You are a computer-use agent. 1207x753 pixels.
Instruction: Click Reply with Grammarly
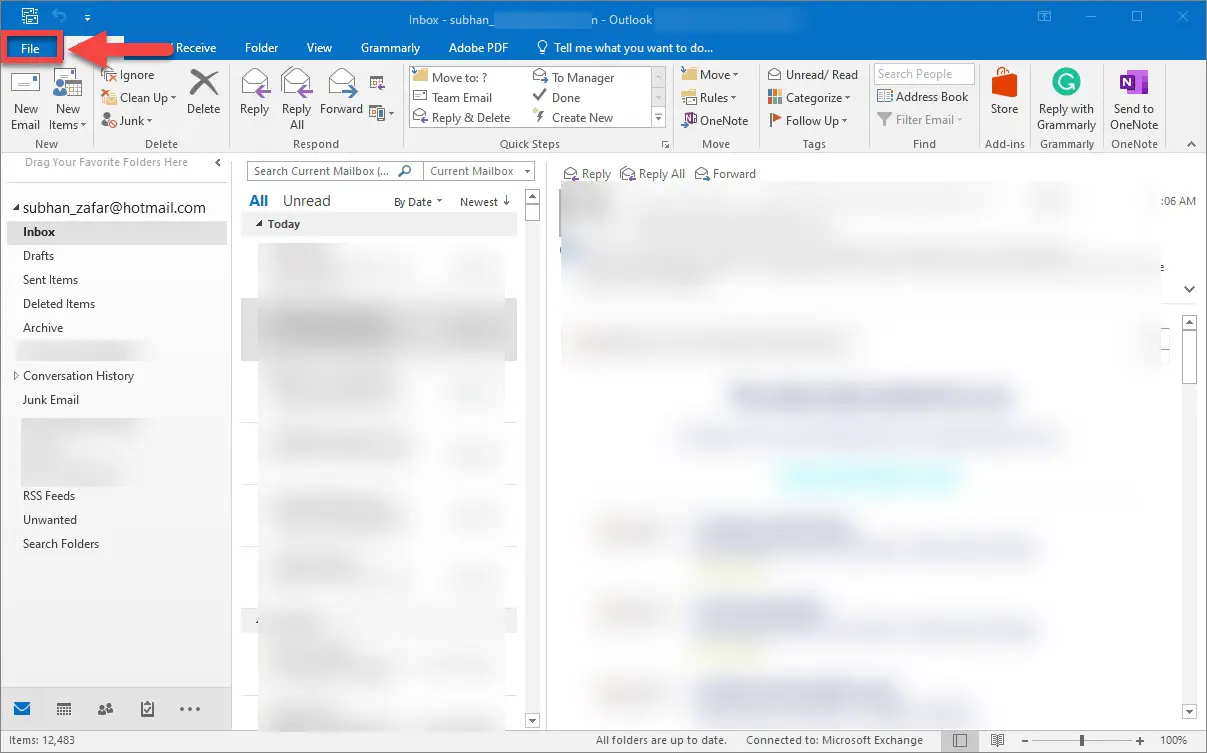click(1066, 99)
